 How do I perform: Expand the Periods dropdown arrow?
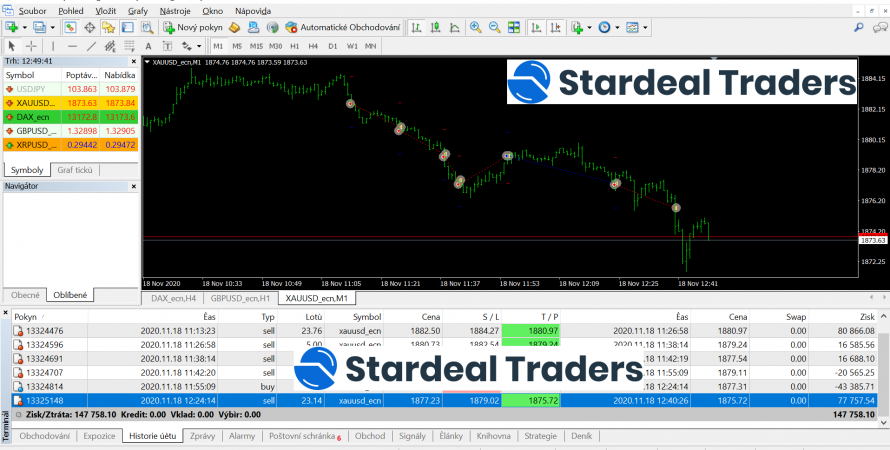617,27
